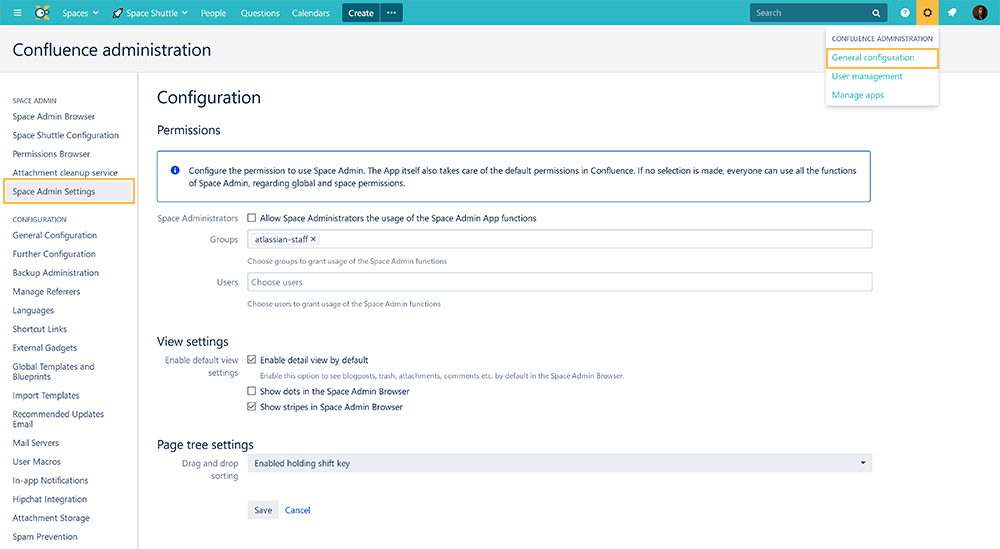The image size is (1000, 549).
Task: Open the Drag and drop sorting dropdown
Action: pyautogui.click(x=559, y=463)
